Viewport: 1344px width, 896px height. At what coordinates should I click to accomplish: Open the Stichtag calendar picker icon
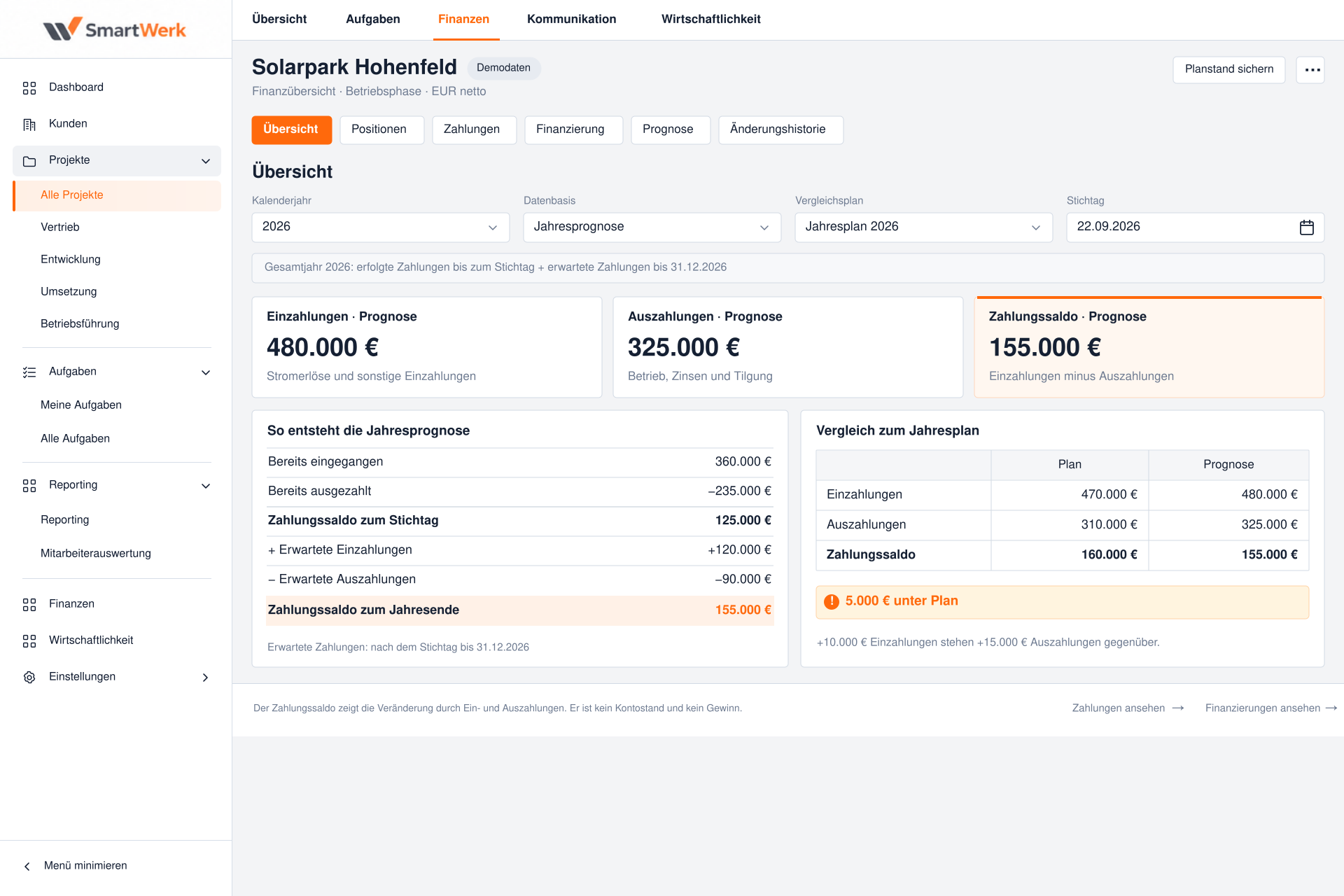1307,227
